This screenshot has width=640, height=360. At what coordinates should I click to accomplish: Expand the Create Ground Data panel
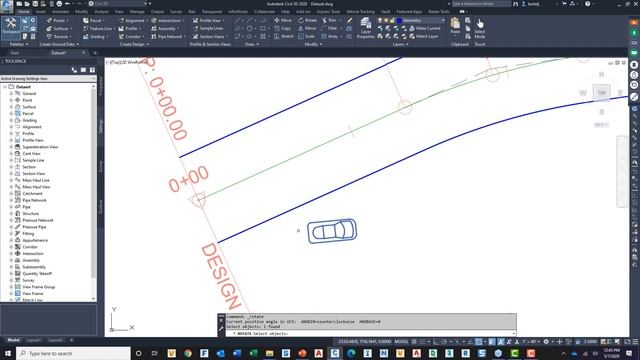[x=59, y=44]
